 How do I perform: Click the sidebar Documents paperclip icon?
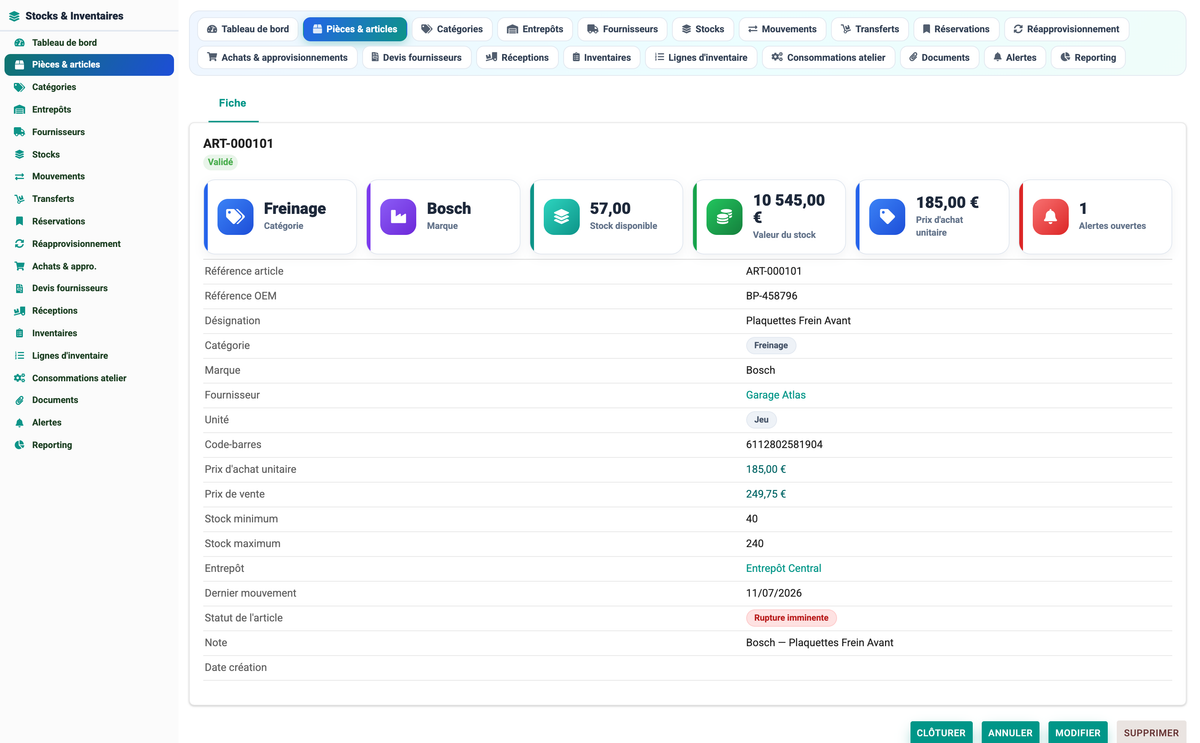pyautogui.click(x=19, y=400)
